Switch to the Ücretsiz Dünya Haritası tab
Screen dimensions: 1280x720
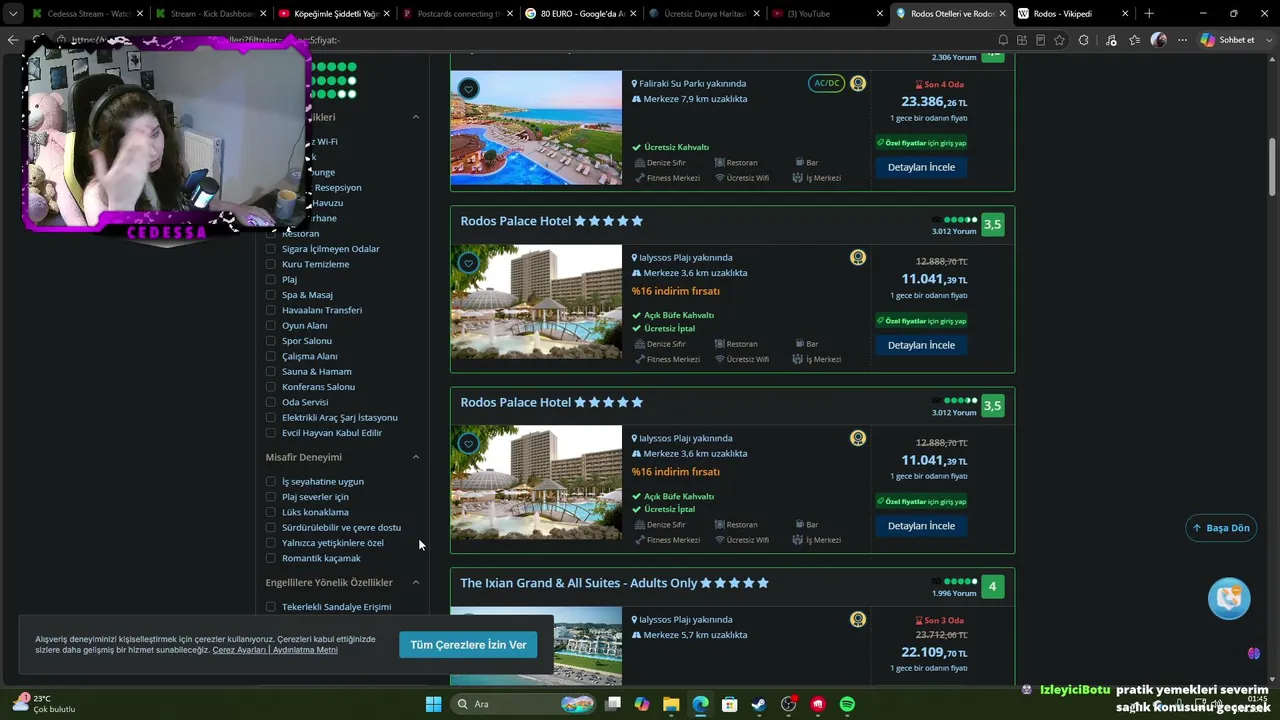click(705, 14)
